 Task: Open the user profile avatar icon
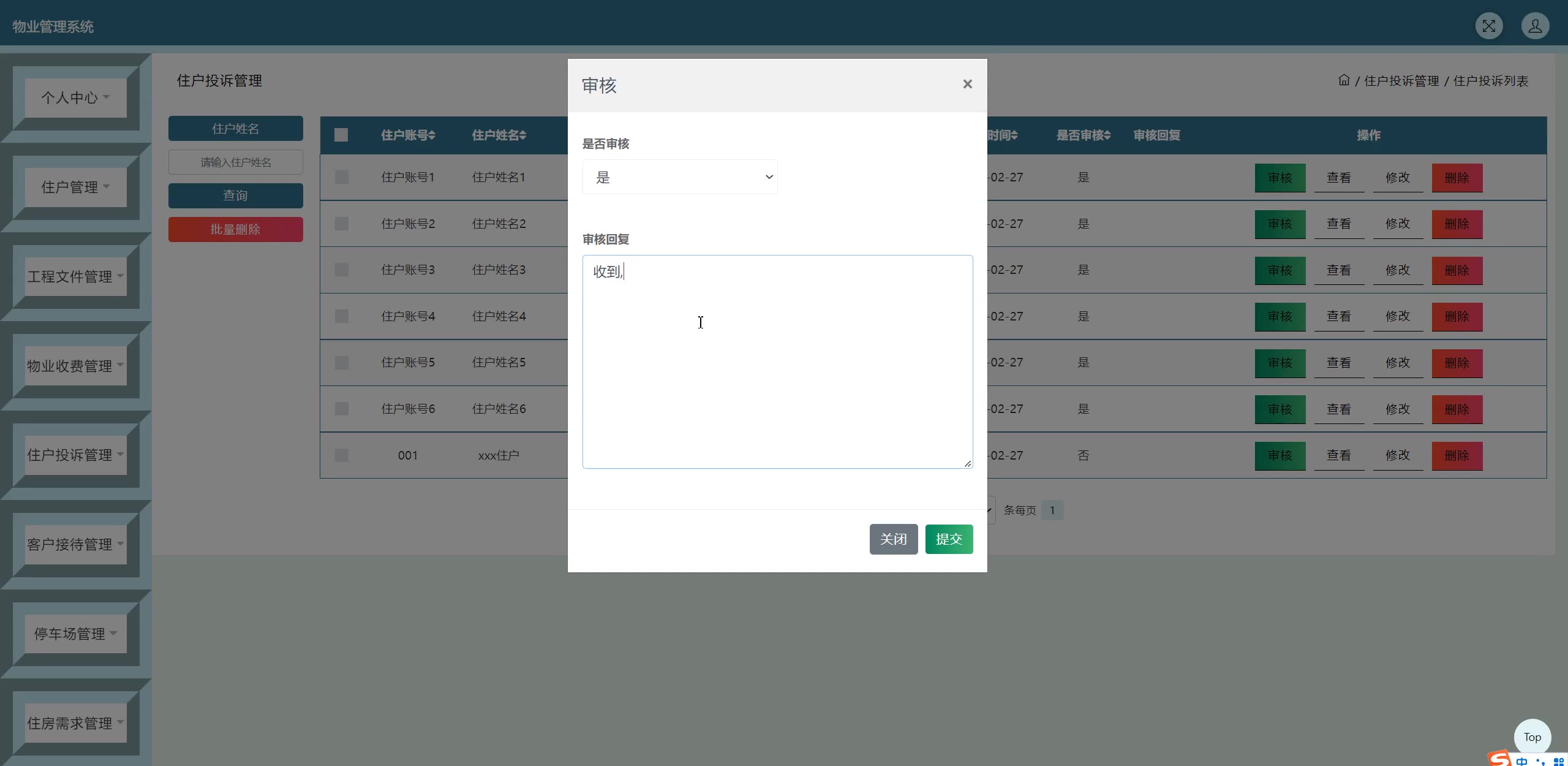1535,26
